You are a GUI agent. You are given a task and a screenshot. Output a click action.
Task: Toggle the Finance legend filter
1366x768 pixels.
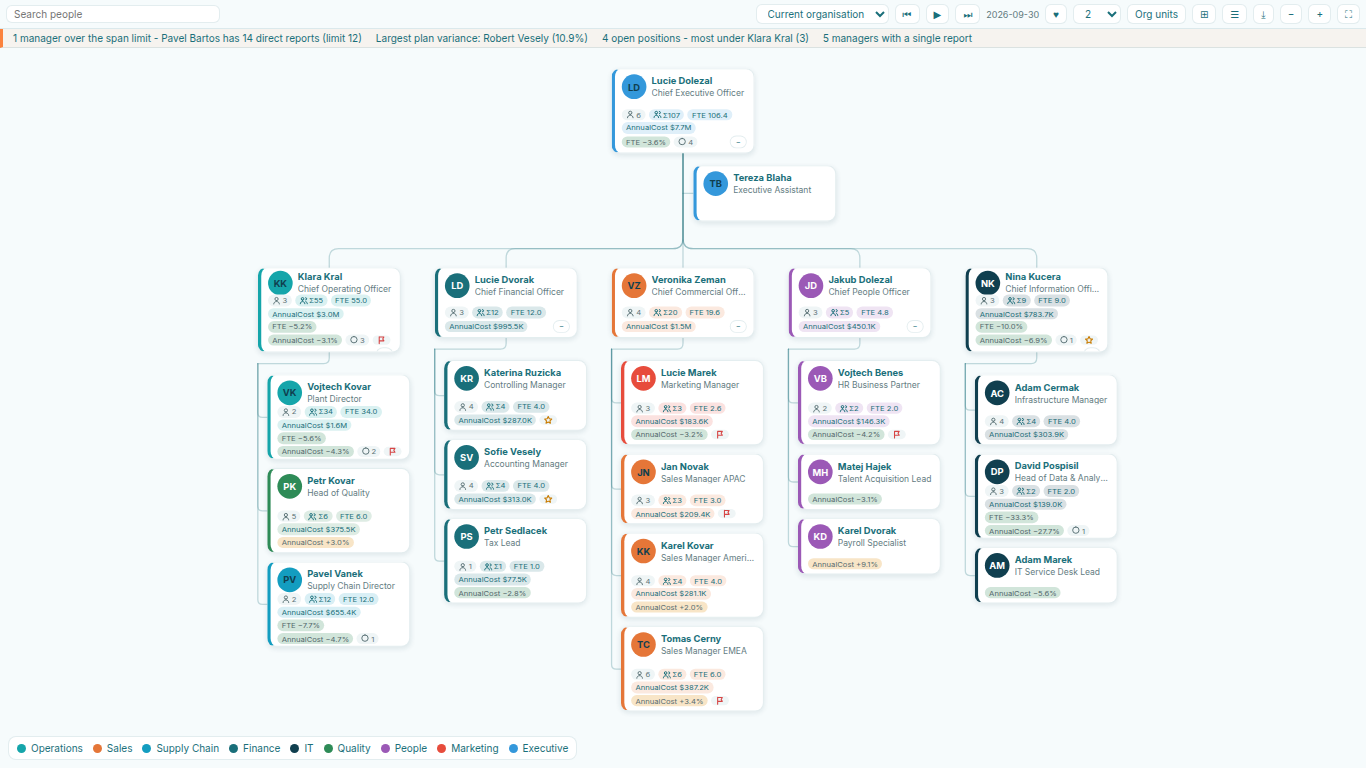click(254, 748)
